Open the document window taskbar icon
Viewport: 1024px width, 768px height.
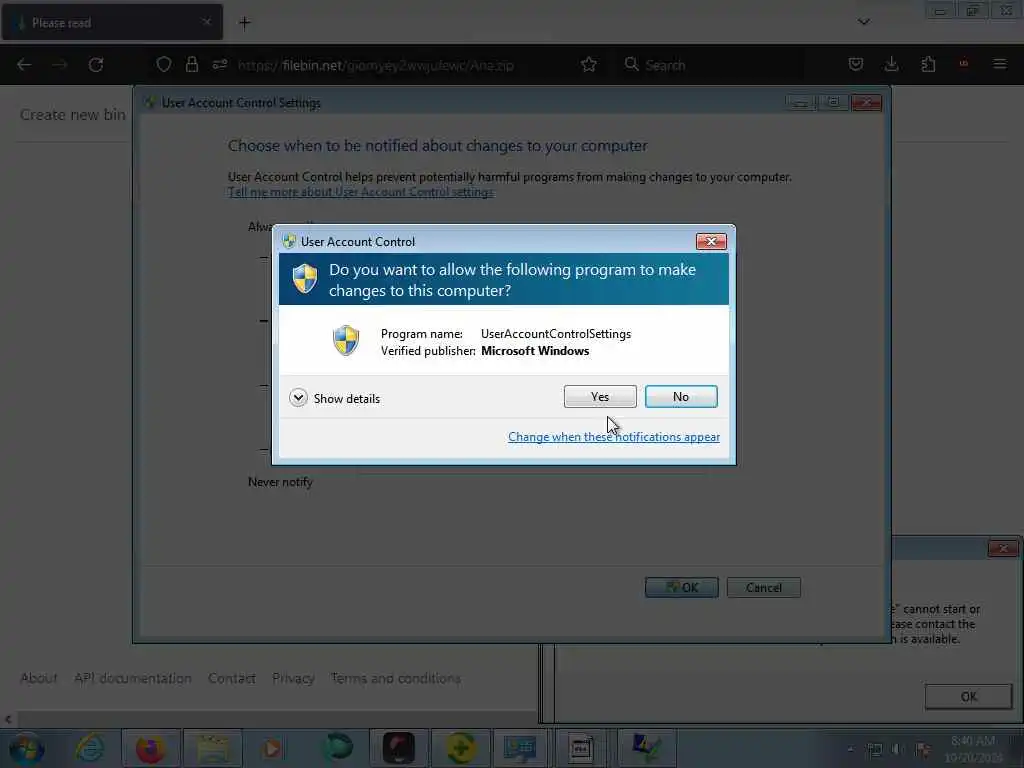click(x=581, y=748)
